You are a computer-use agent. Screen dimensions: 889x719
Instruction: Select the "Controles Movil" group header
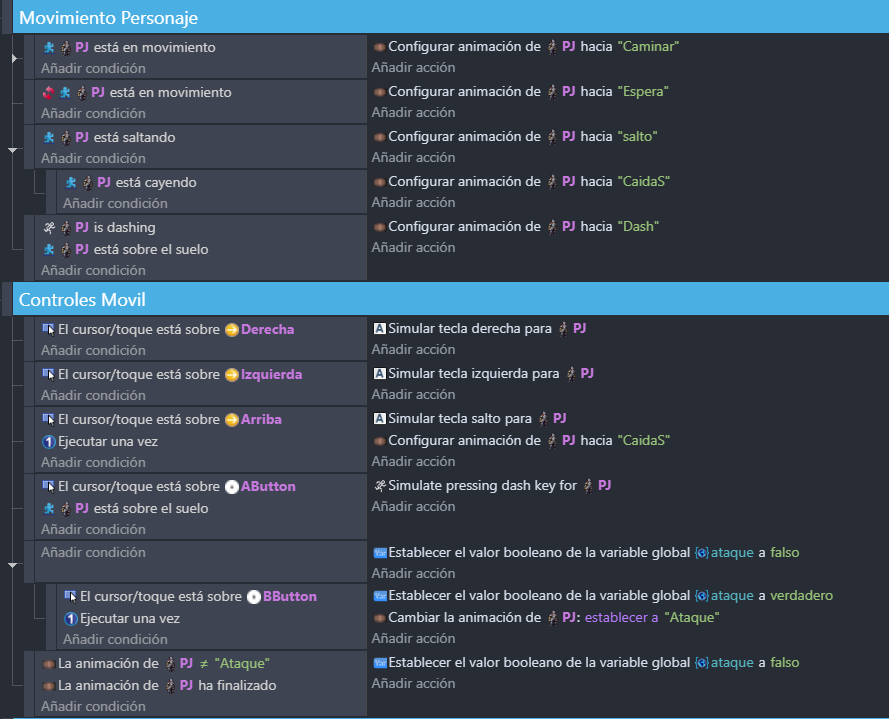tap(83, 299)
